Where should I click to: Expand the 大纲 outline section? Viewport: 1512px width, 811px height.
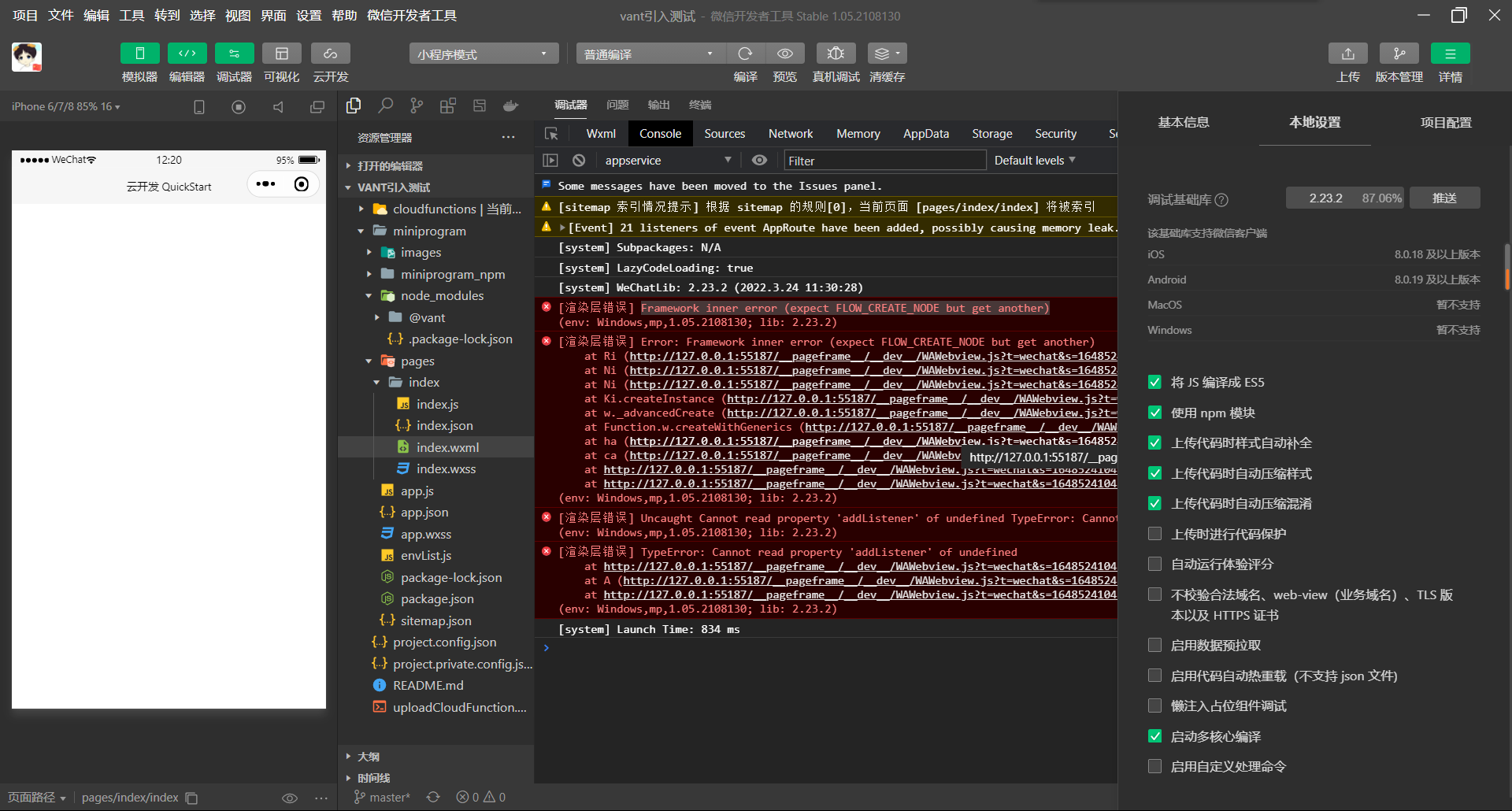[x=435, y=757]
